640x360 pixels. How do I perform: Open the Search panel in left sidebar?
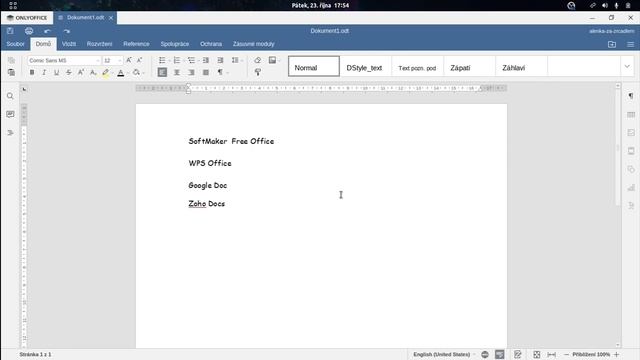tap(10, 96)
